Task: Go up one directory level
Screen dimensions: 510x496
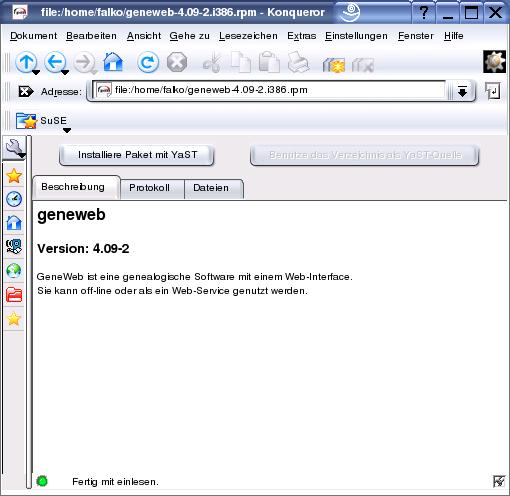Action: (26, 62)
